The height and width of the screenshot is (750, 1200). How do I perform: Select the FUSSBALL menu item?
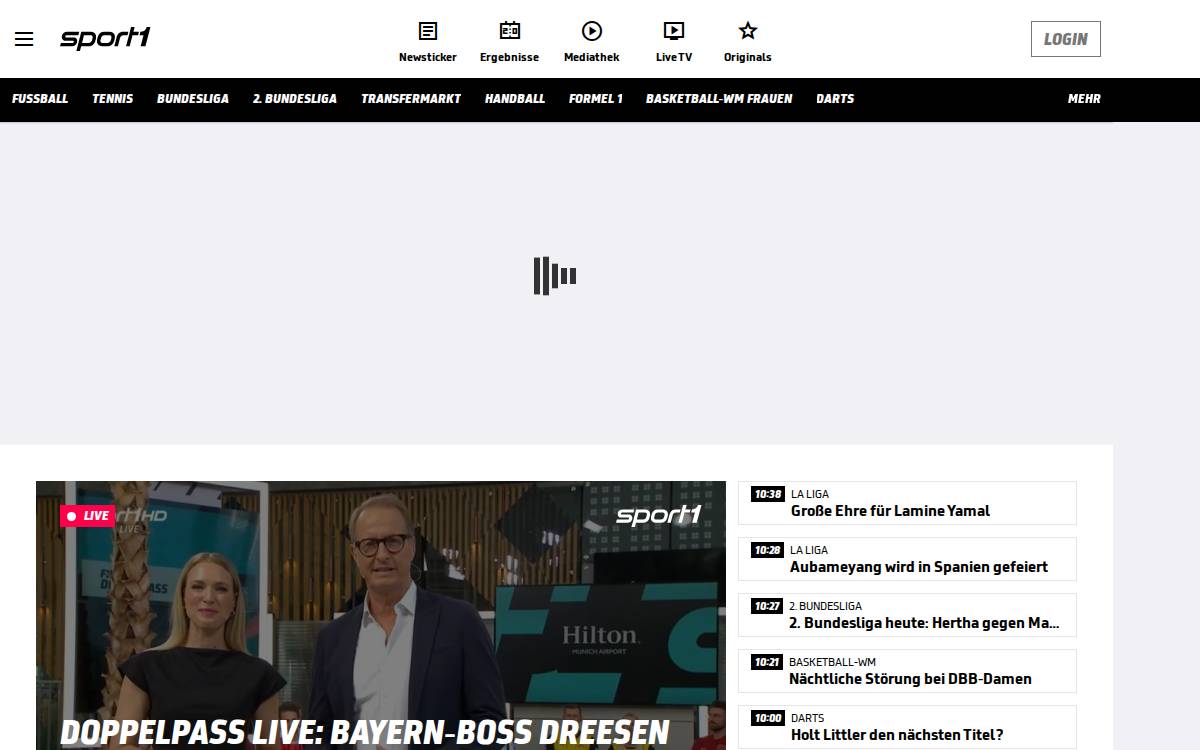[x=40, y=99]
